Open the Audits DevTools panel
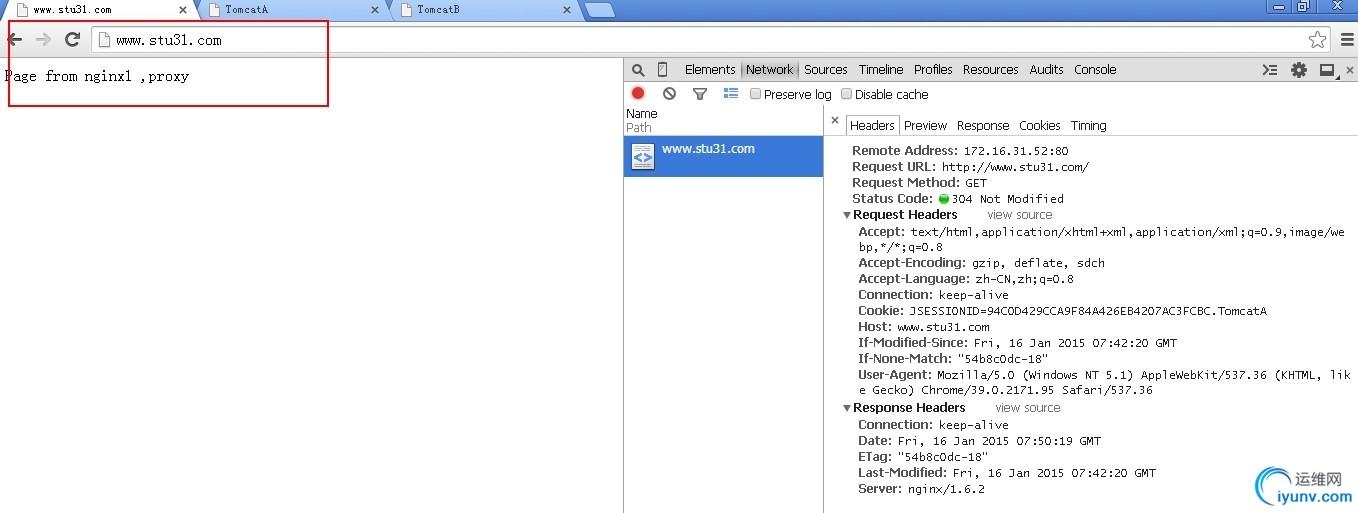Image resolution: width=1358 pixels, height=513 pixels. click(x=1046, y=70)
